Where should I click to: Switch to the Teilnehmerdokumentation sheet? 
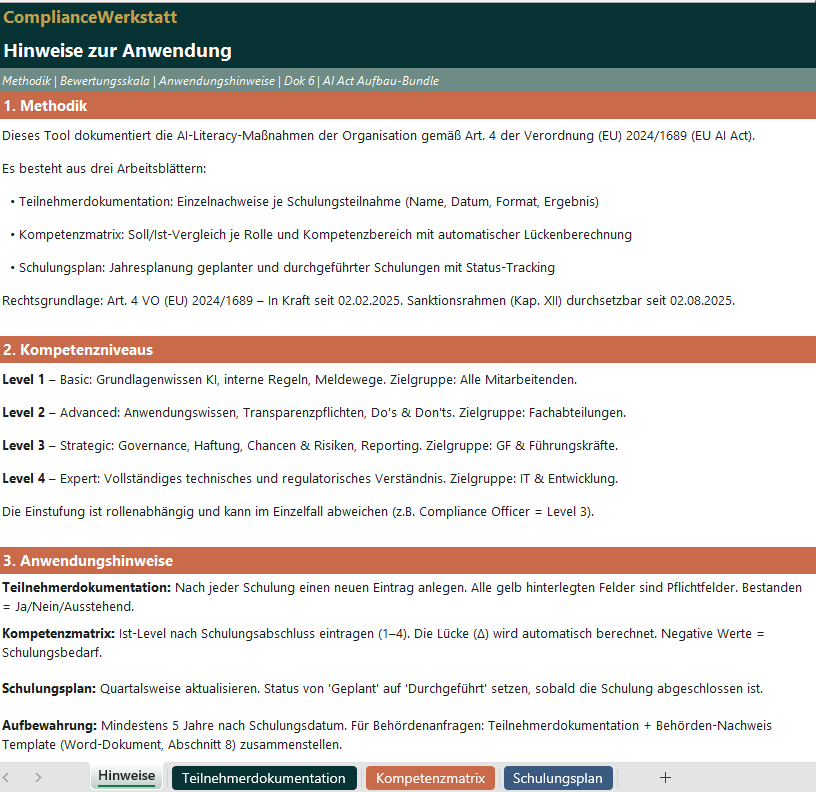pyautogui.click(x=263, y=776)
